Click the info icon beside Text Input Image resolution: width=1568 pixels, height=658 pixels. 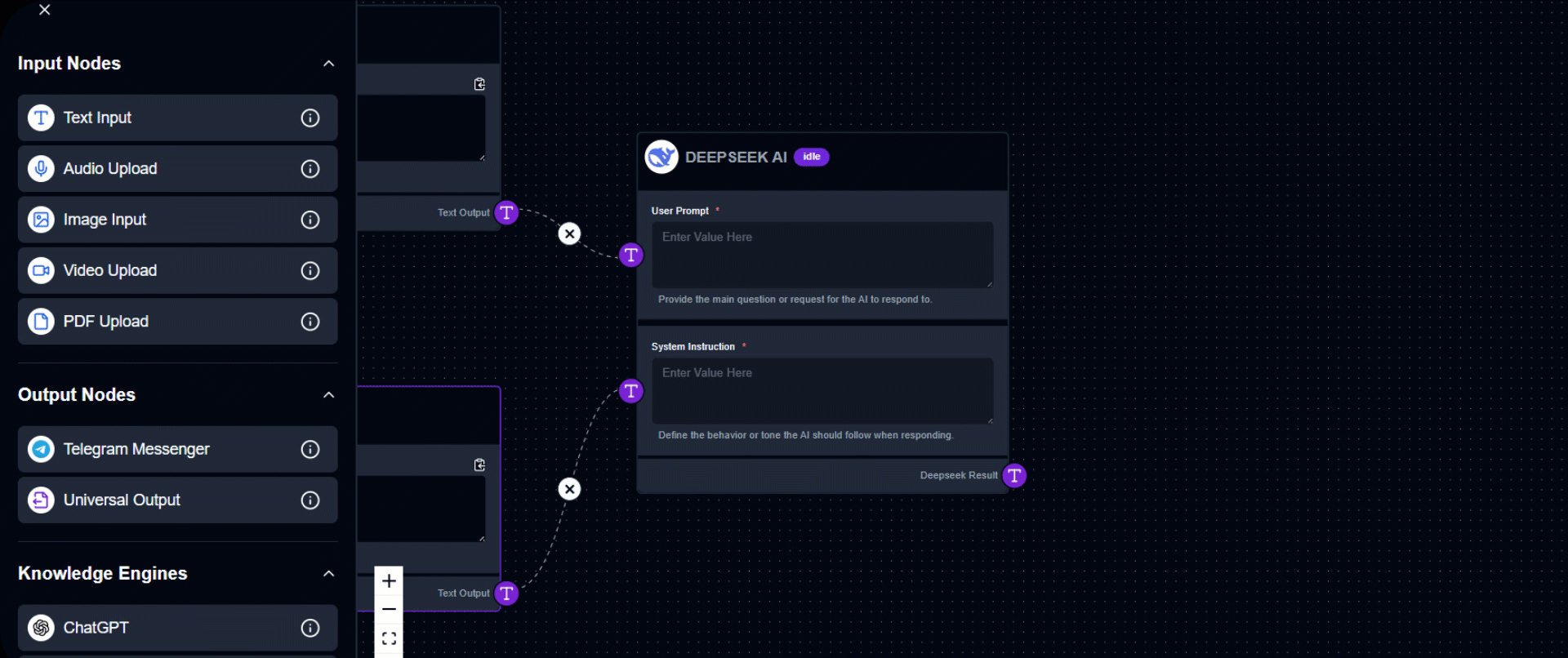point(310,118)
